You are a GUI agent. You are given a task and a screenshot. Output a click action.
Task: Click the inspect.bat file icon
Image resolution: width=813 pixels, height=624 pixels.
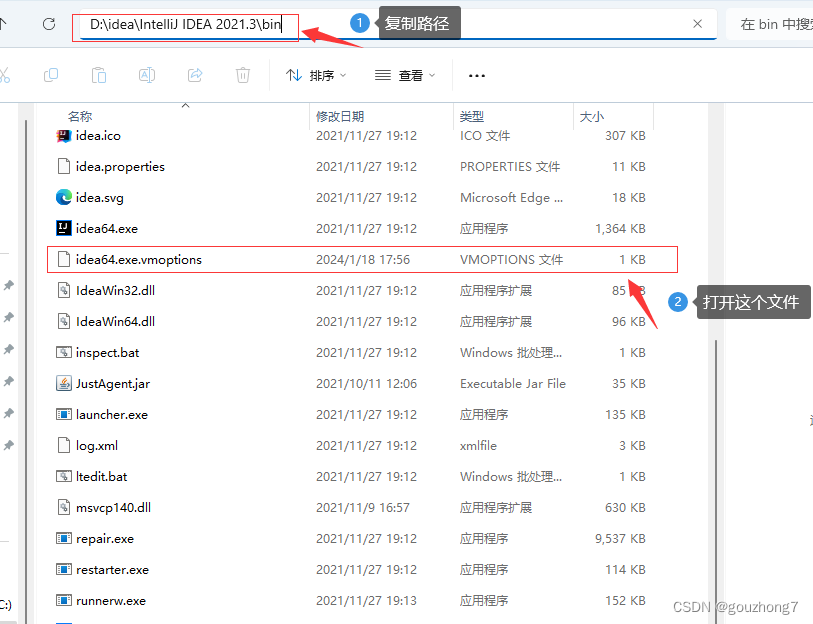[x=63, y=353]
